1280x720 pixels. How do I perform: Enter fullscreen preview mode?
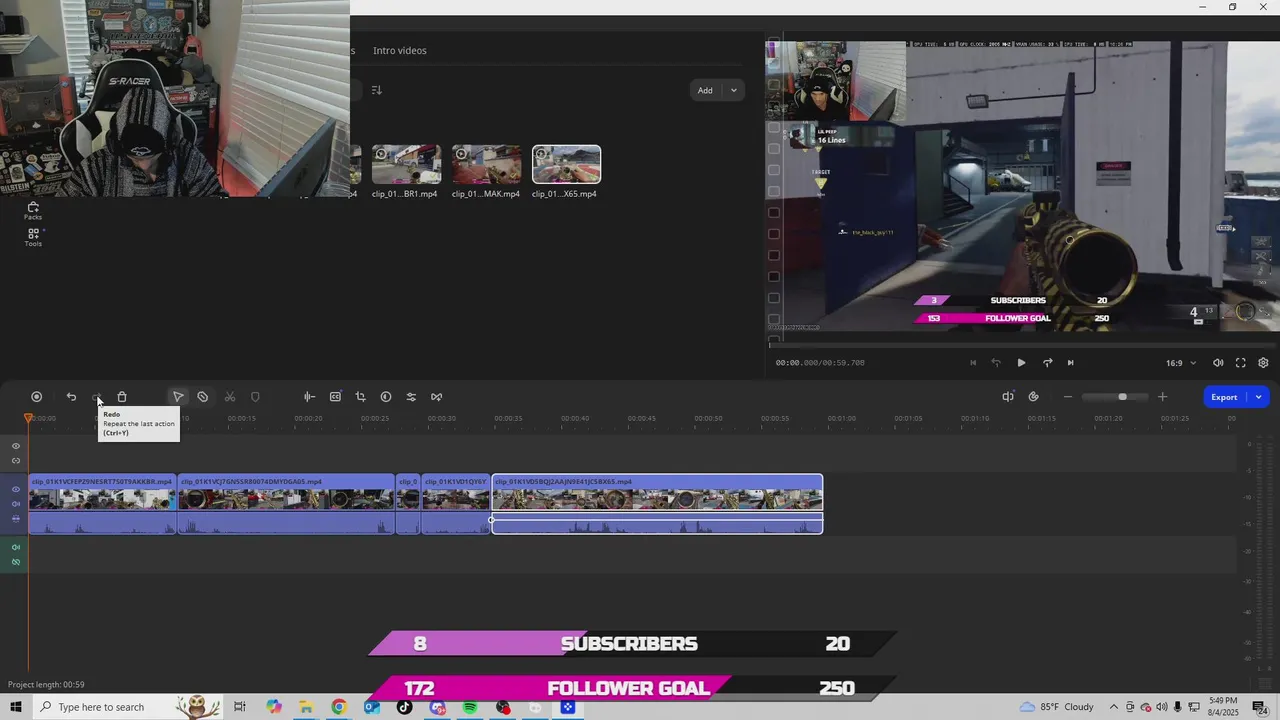1241,363
